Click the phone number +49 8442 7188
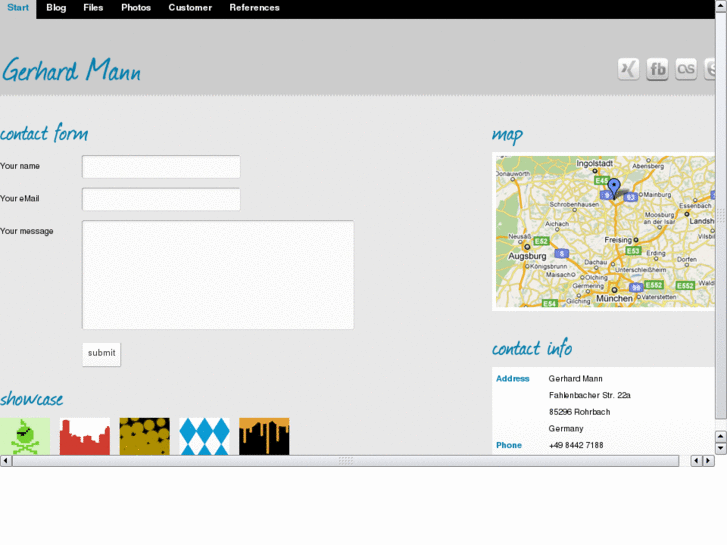This screenshot has width=727, height=545. click(x=576, y=445)
